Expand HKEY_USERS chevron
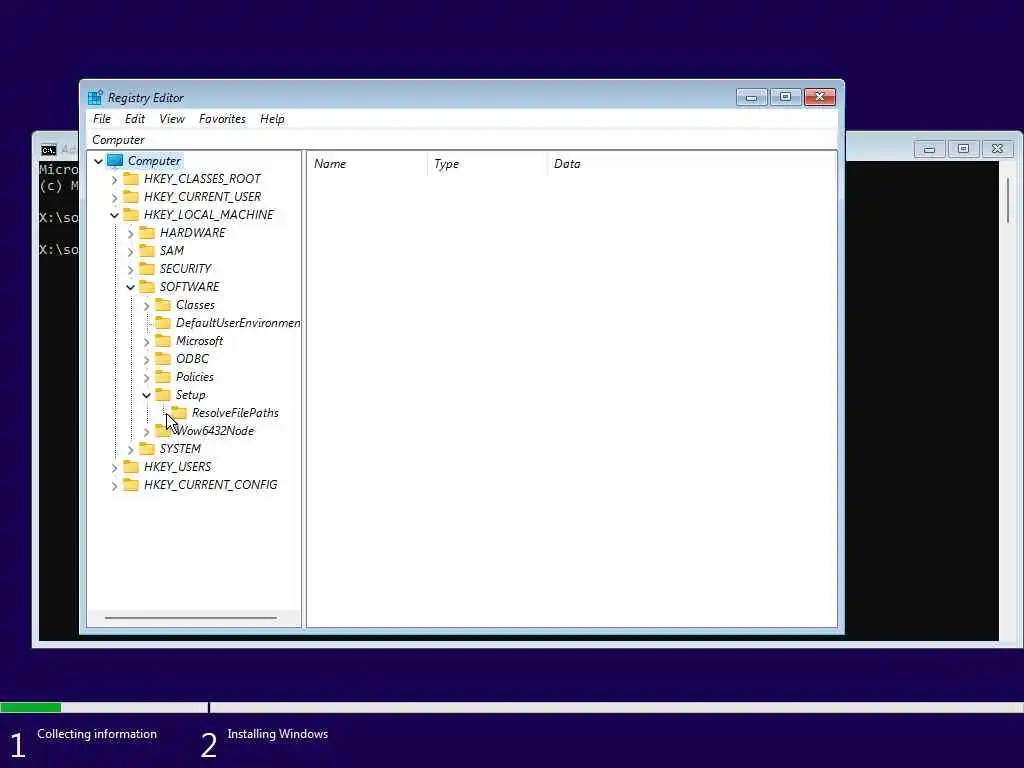Viewport: 1024px width, 768px height. pyautogui.click(x=114, y=468)
